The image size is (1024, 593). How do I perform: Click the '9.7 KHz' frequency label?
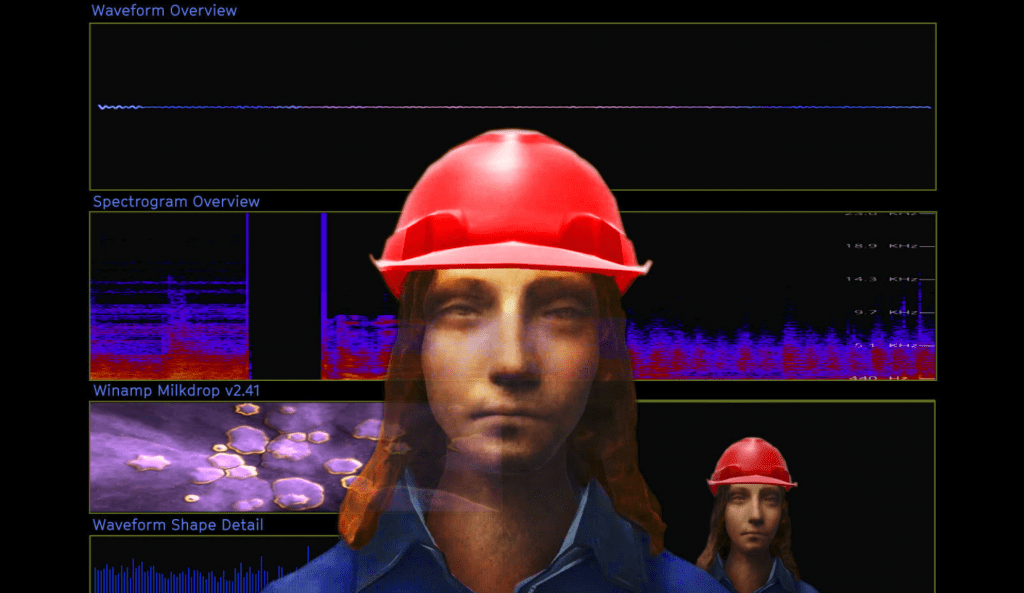pos(886,312)
